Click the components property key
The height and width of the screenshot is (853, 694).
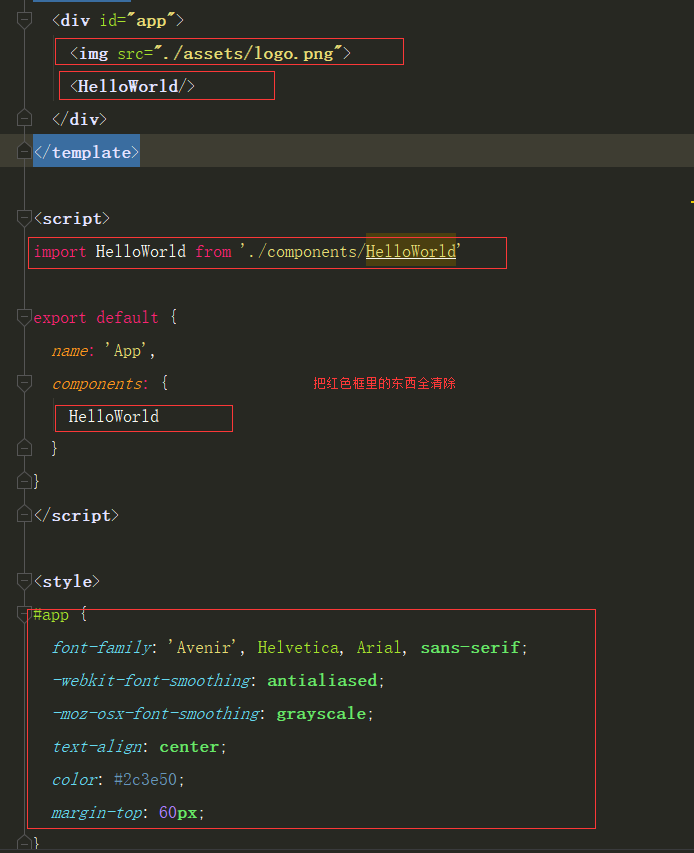pos(97,384)
